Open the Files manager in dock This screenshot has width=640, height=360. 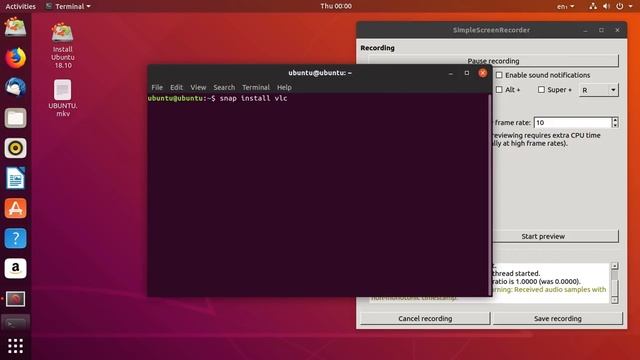click(x=16, y=118)
